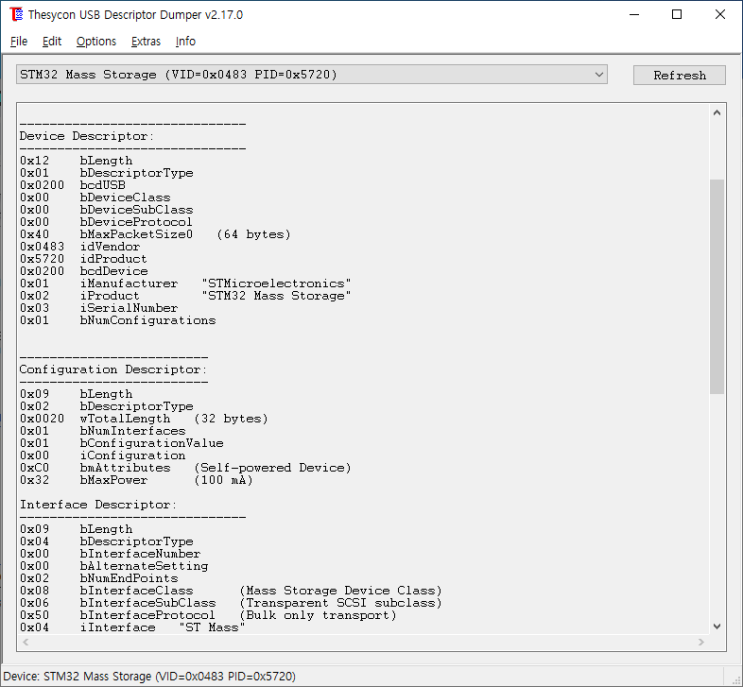Open the Options menu
Viewport: 743px width, 687px height.
coord(96,41)
